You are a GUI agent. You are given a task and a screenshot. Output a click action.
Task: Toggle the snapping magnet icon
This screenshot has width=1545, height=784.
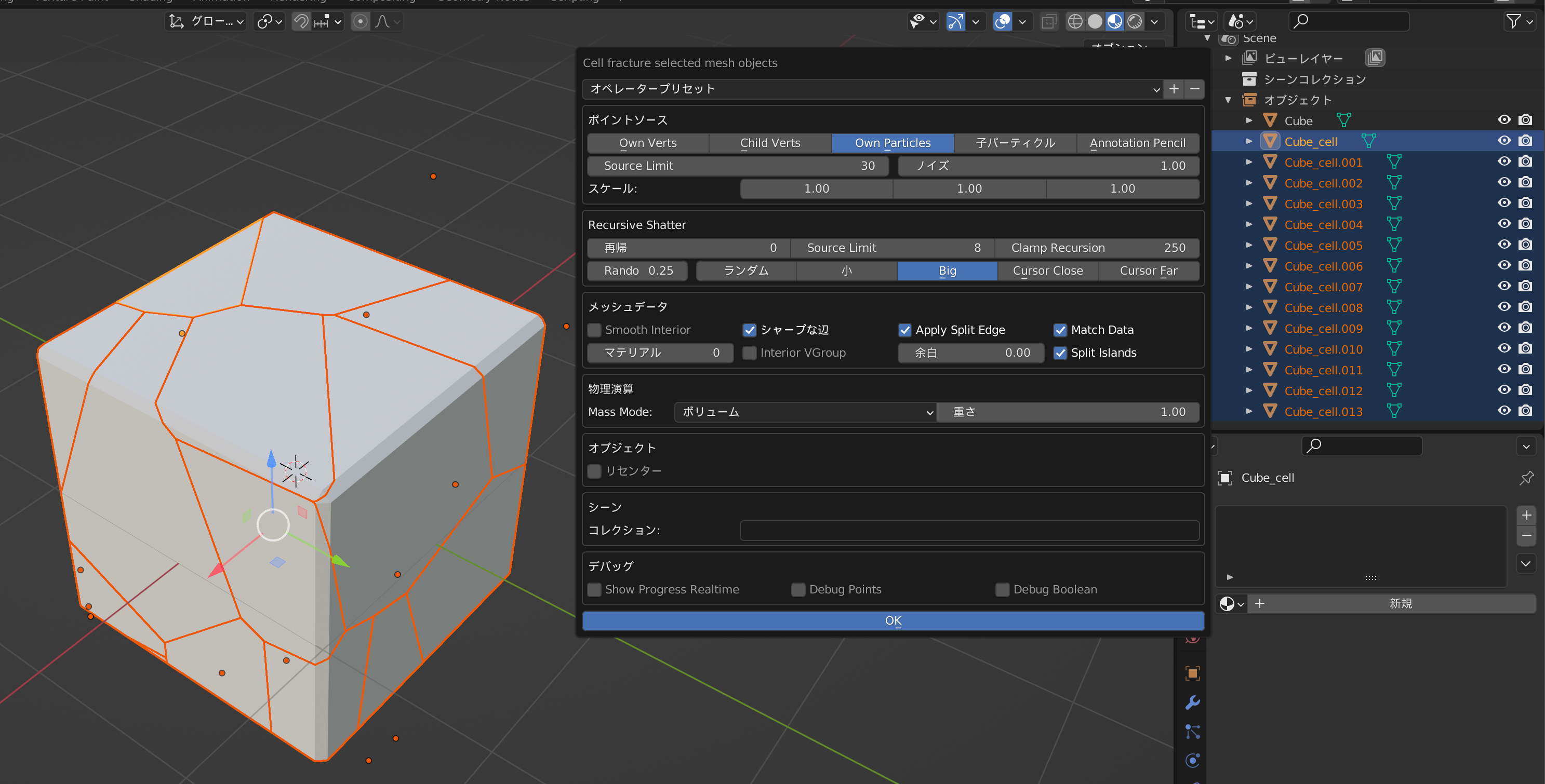(301, 22)
